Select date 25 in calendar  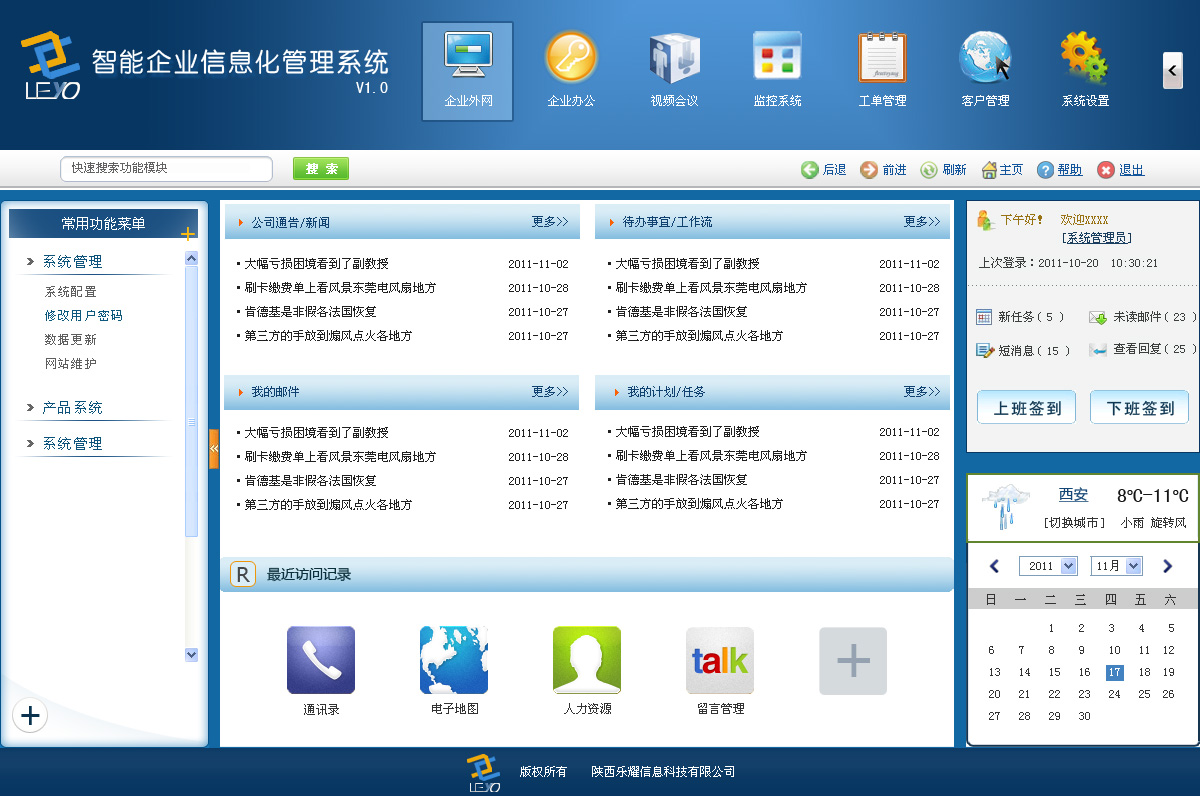click(x=1144, y=694)
